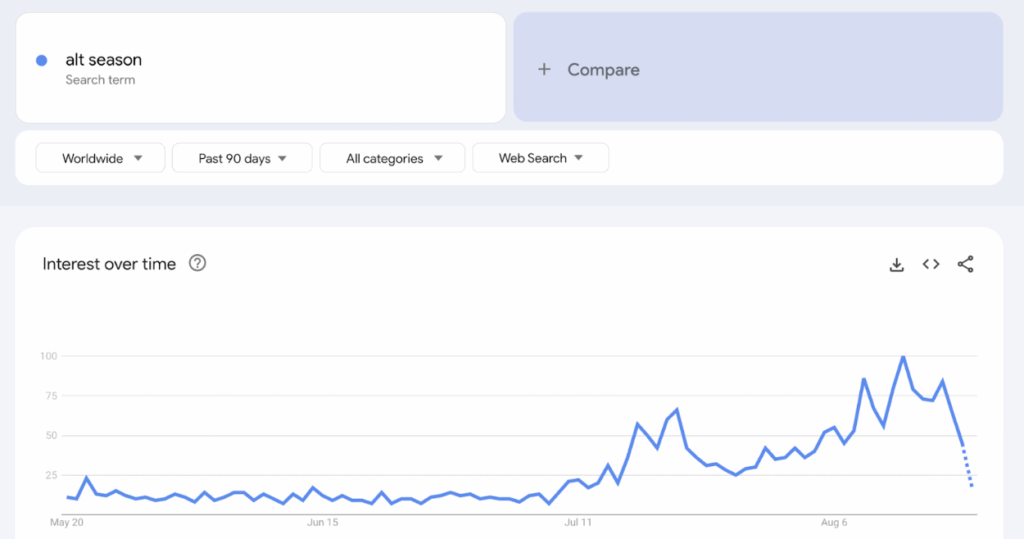
Task: Open the Worldwide region dropdown
Action: click(x=101, y=158)
